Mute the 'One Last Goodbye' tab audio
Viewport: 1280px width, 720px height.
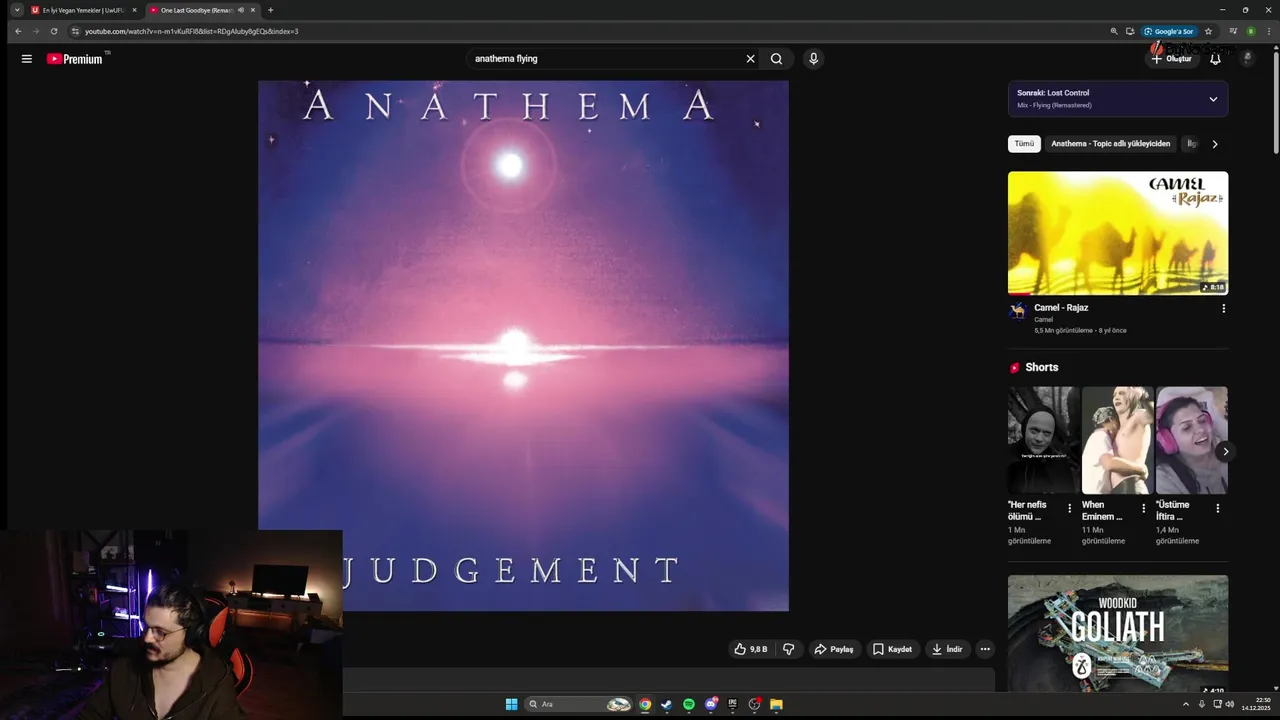tap(240, 10)
